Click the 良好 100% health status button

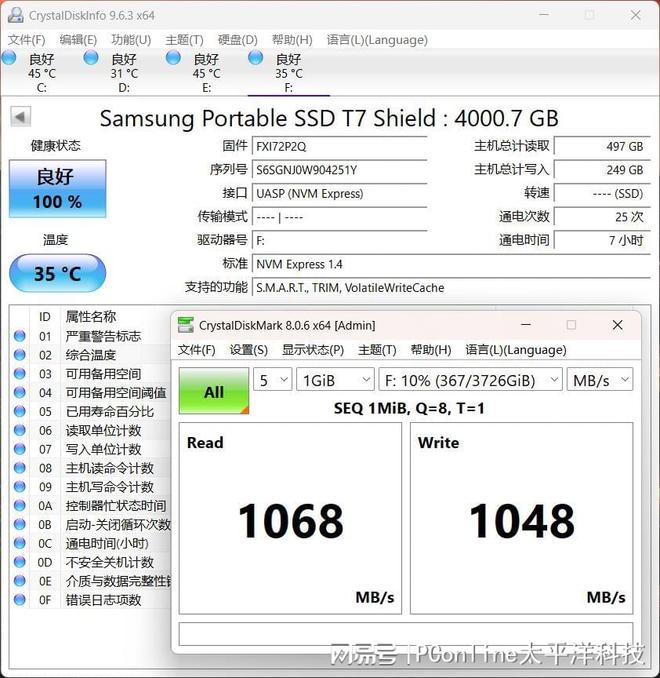[57, 188]
